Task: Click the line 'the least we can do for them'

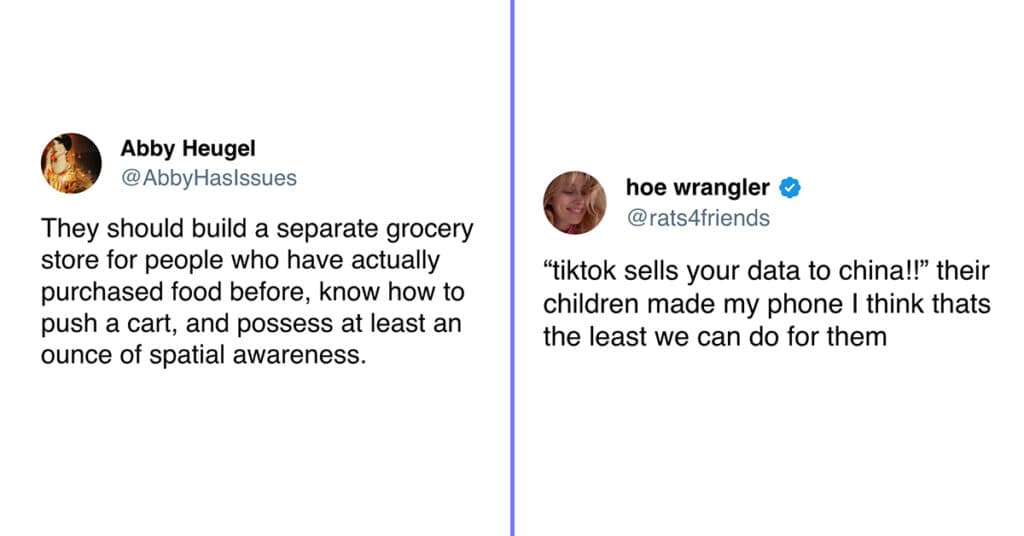Action: tap(715, 337)
